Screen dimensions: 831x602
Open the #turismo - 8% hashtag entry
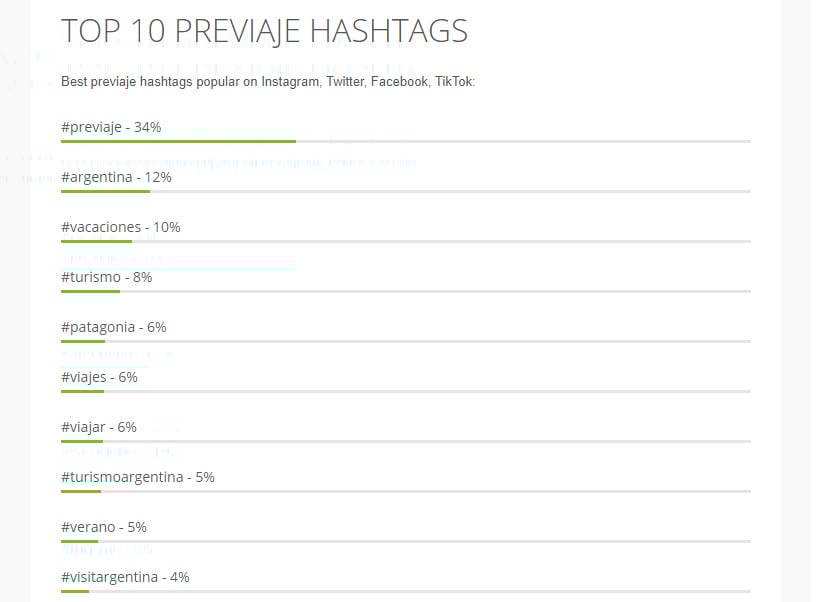click(x=107, y=277)
